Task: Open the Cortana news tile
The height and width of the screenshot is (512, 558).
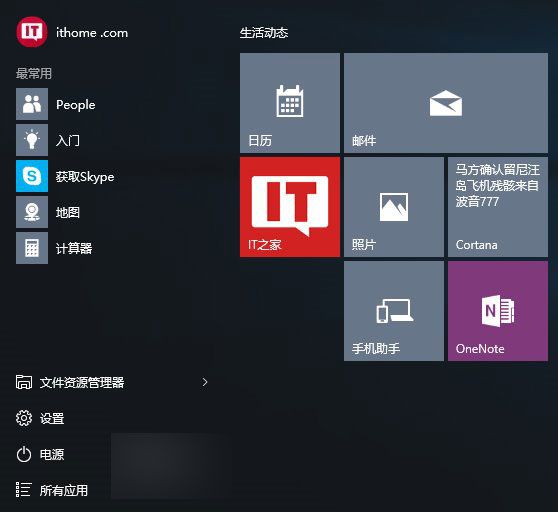Action: coord(498,207)
